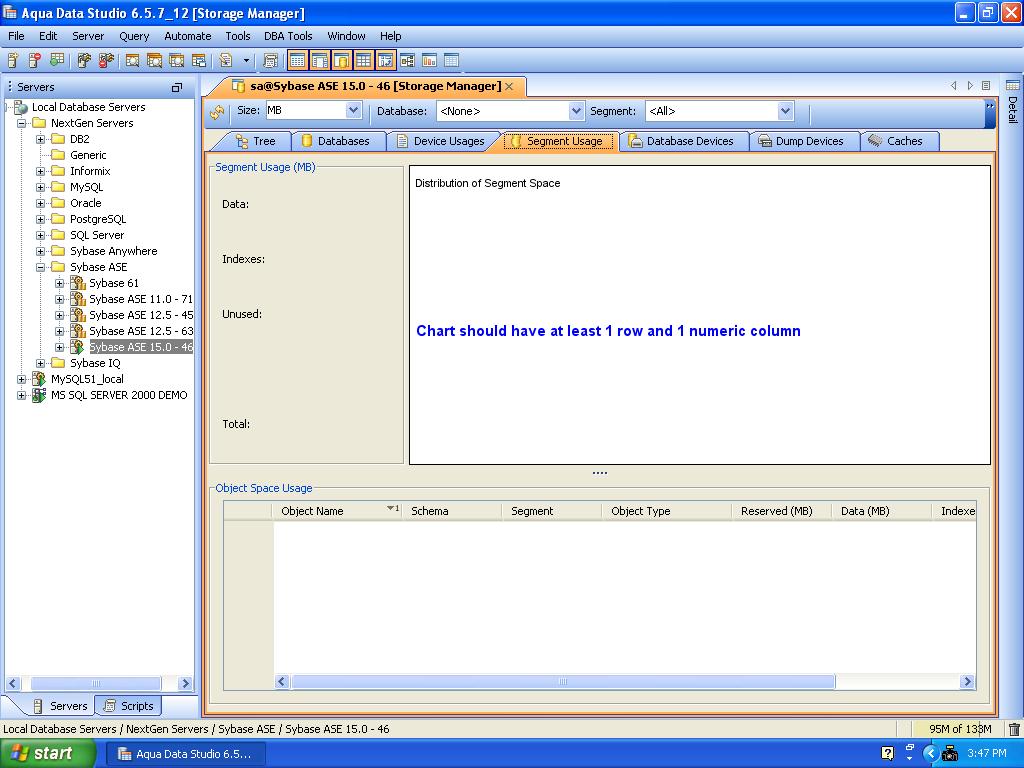The height and width of the screenshot is (768, 1024).
Task: Click the garbage collect trash can icon
Action: pyautogui.click(x=1014, y=729)
